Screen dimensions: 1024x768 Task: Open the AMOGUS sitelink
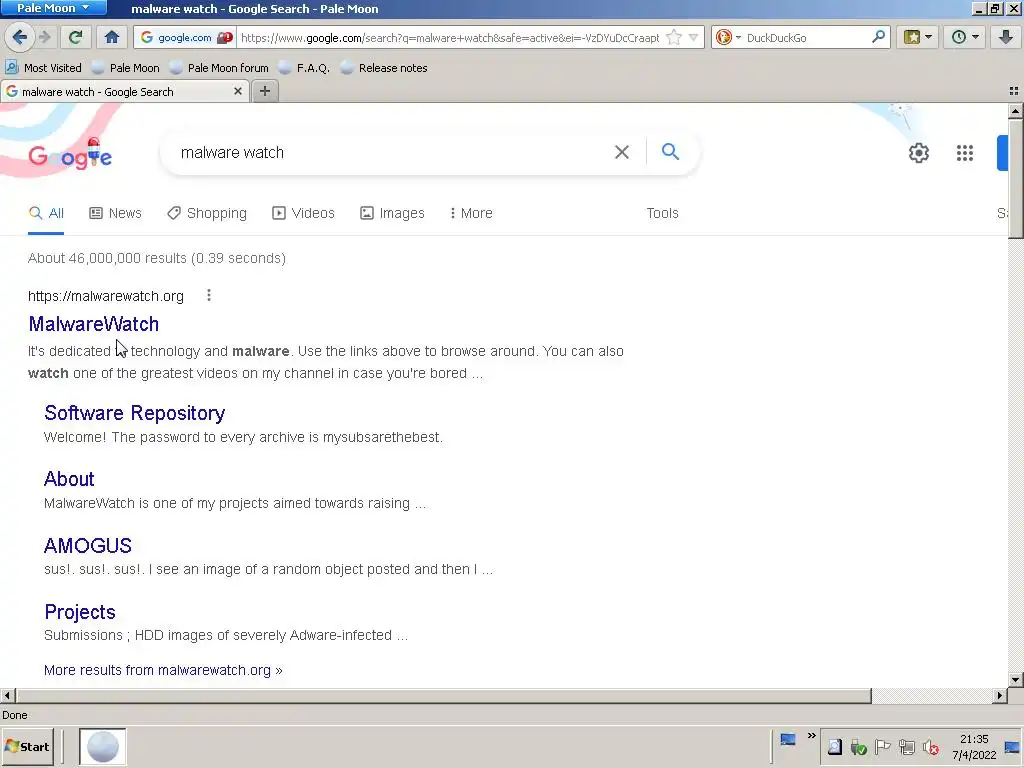[x=88, y=545]
